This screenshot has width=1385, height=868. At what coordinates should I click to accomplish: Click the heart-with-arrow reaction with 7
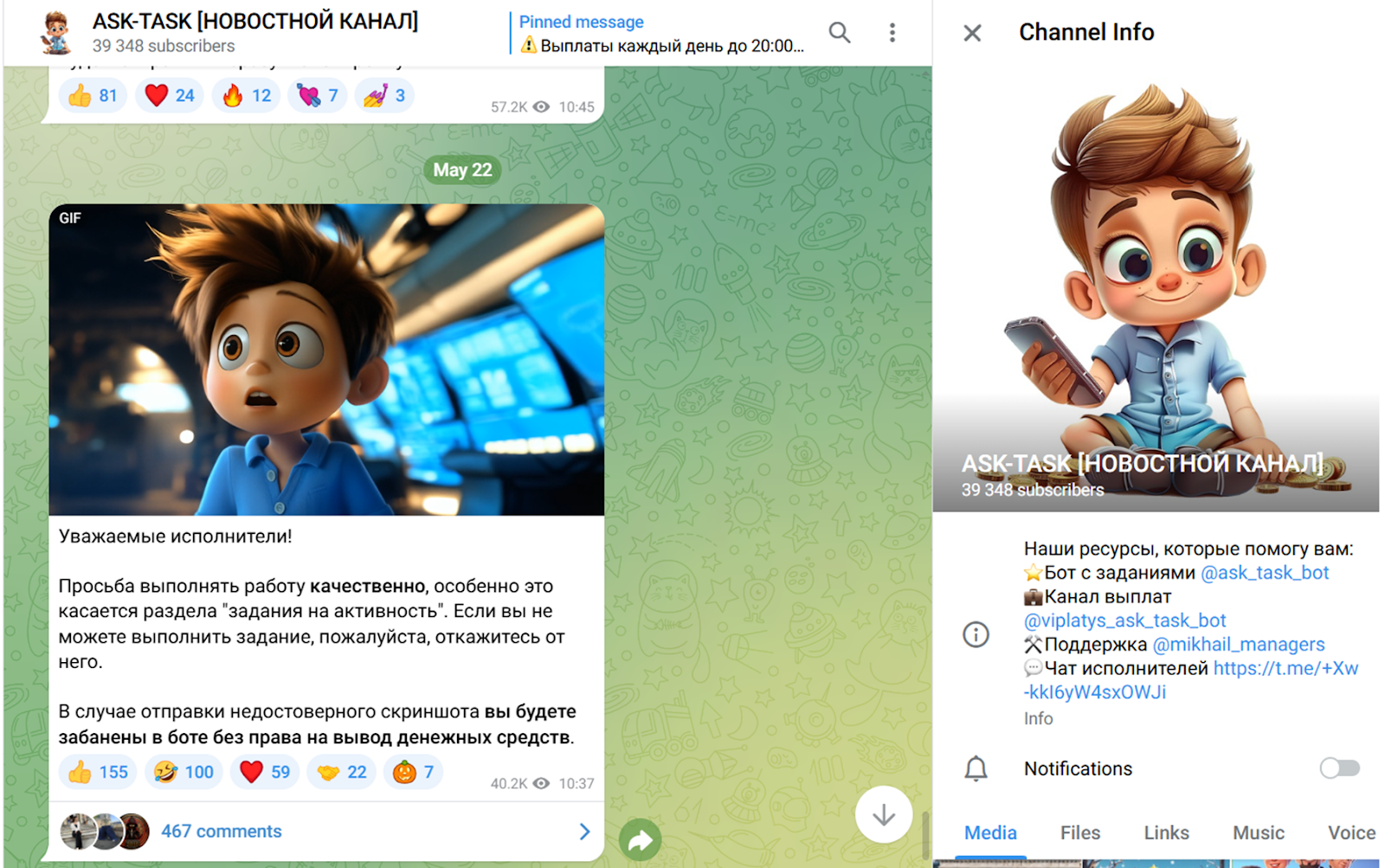[318, 95]
